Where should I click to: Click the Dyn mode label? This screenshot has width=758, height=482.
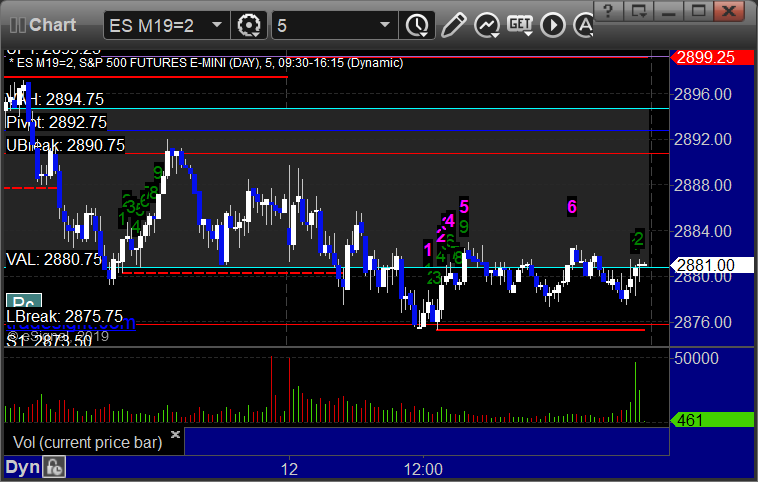pyautogui.click(x=22, y=467)
